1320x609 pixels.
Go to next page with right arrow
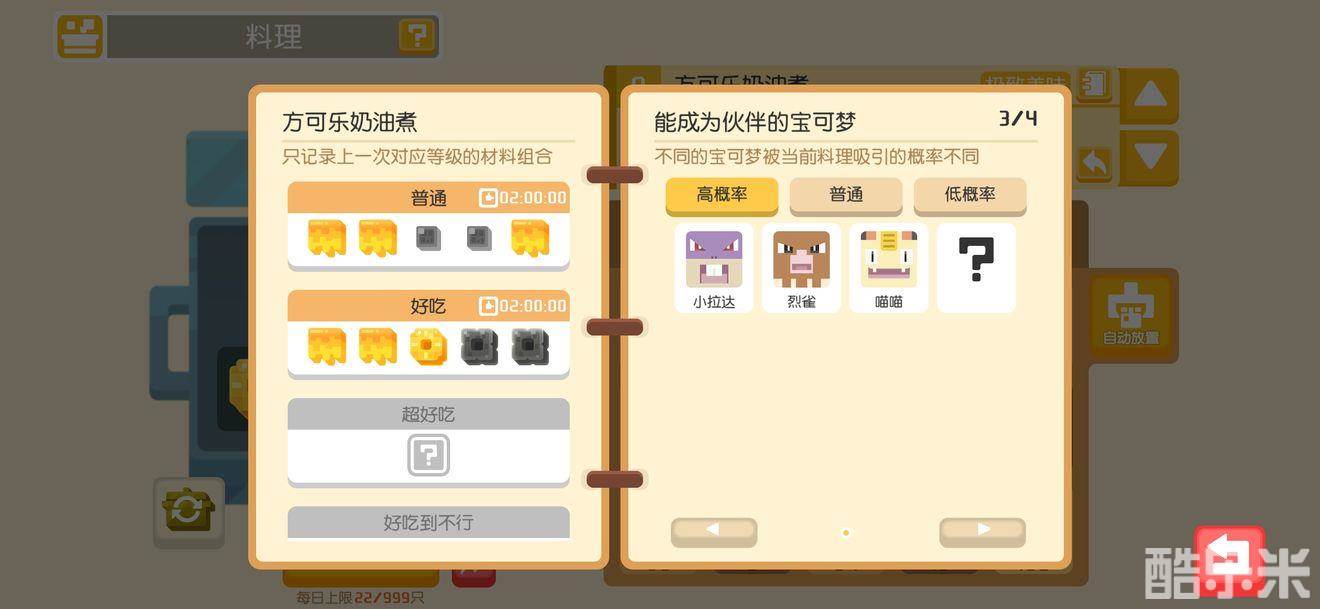(x=982, y=531)
